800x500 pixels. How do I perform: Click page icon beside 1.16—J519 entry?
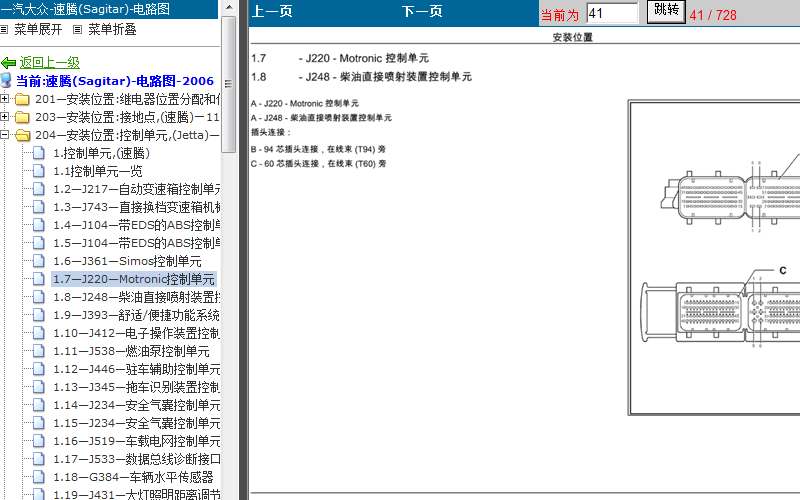point(39,441)
